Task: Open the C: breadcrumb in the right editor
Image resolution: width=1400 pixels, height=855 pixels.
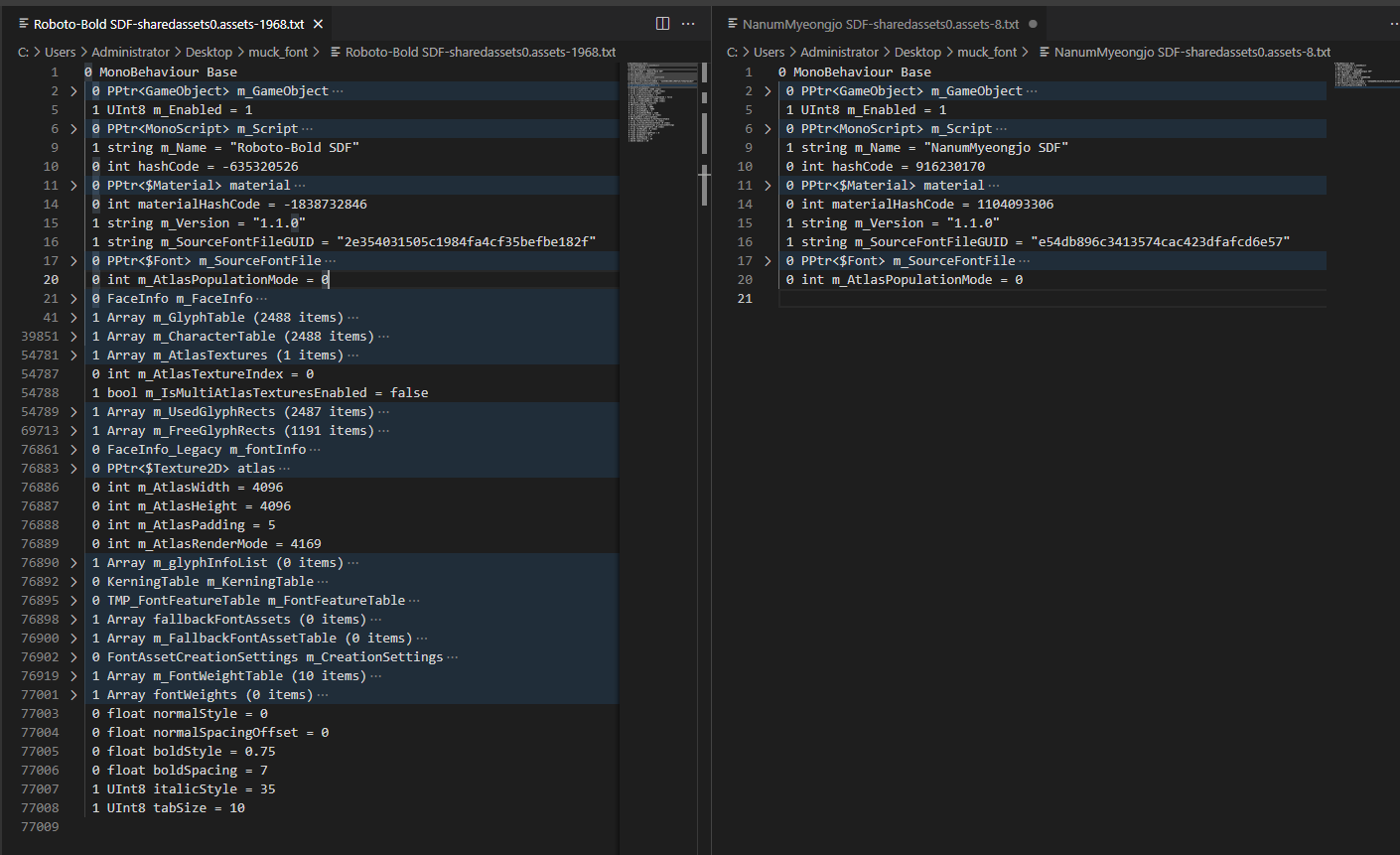Action: tap(732, 52)
